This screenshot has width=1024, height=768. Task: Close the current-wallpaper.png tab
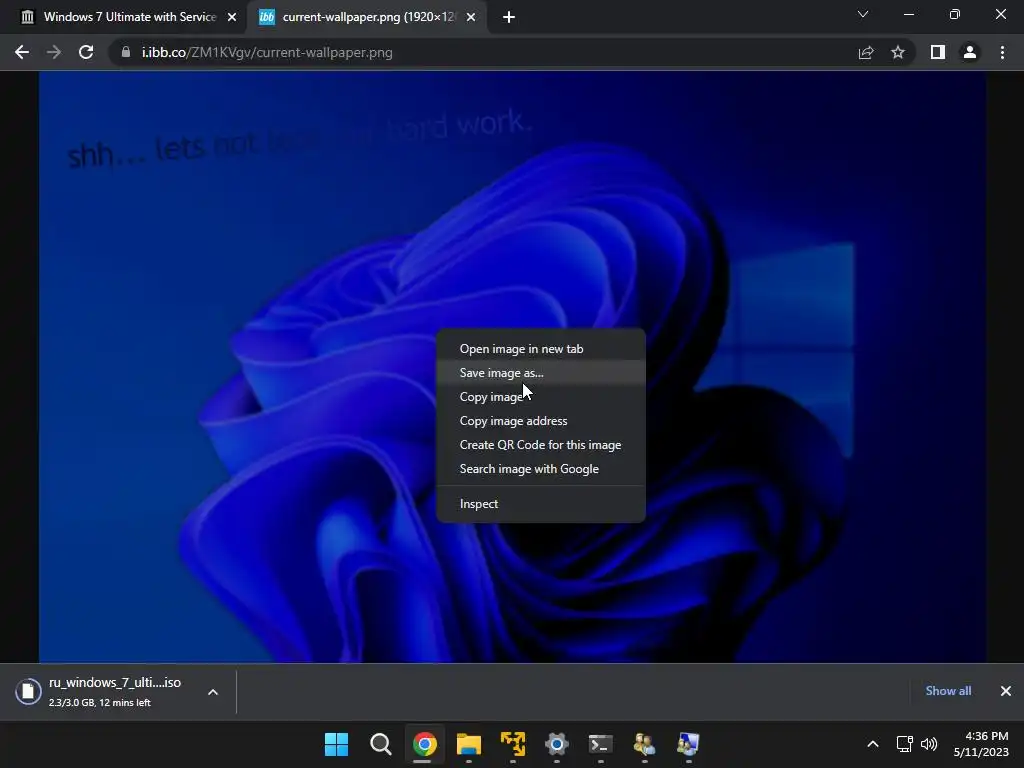471,17
